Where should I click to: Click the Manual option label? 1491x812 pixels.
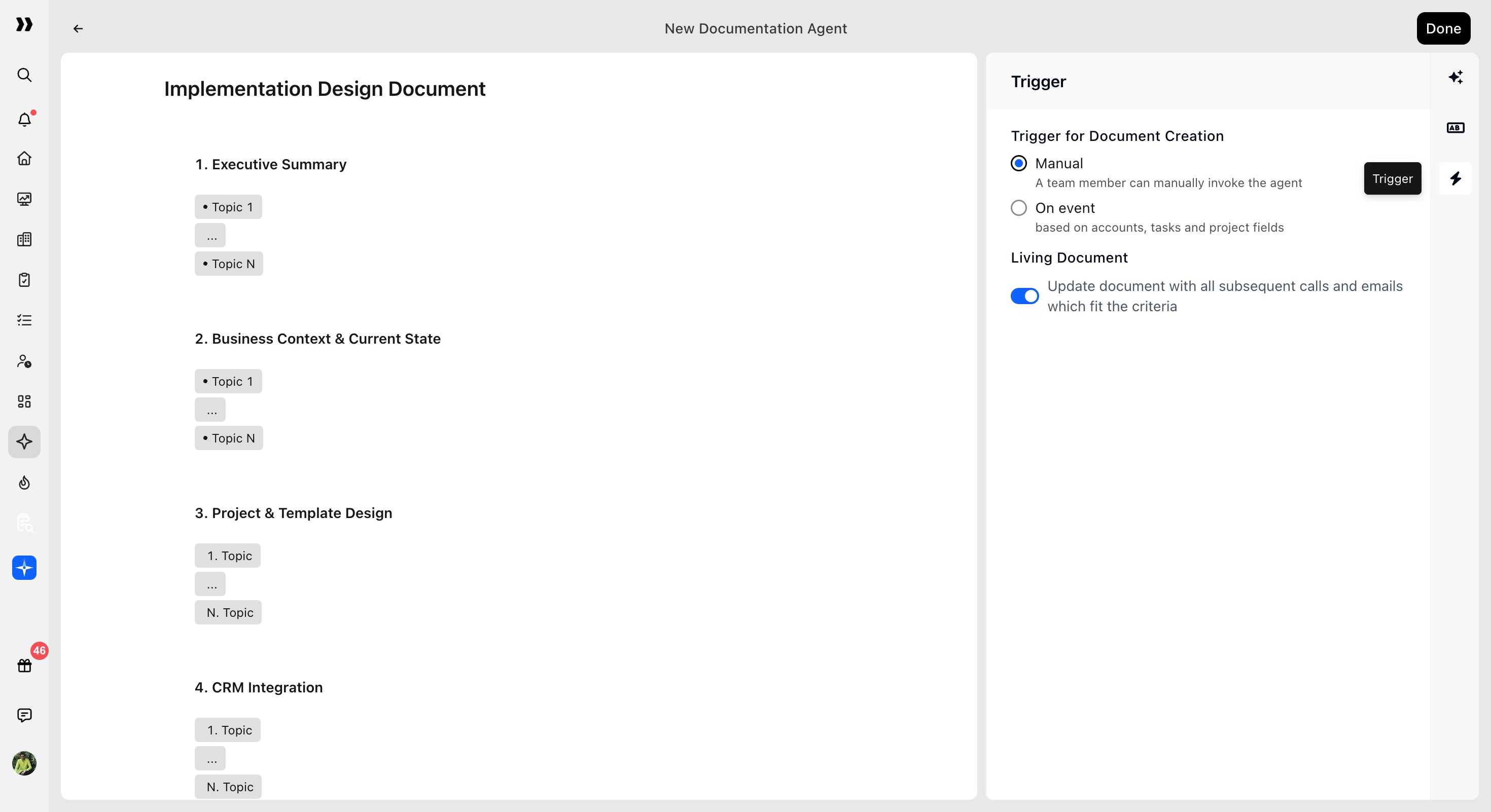[x=1058, y=163]
